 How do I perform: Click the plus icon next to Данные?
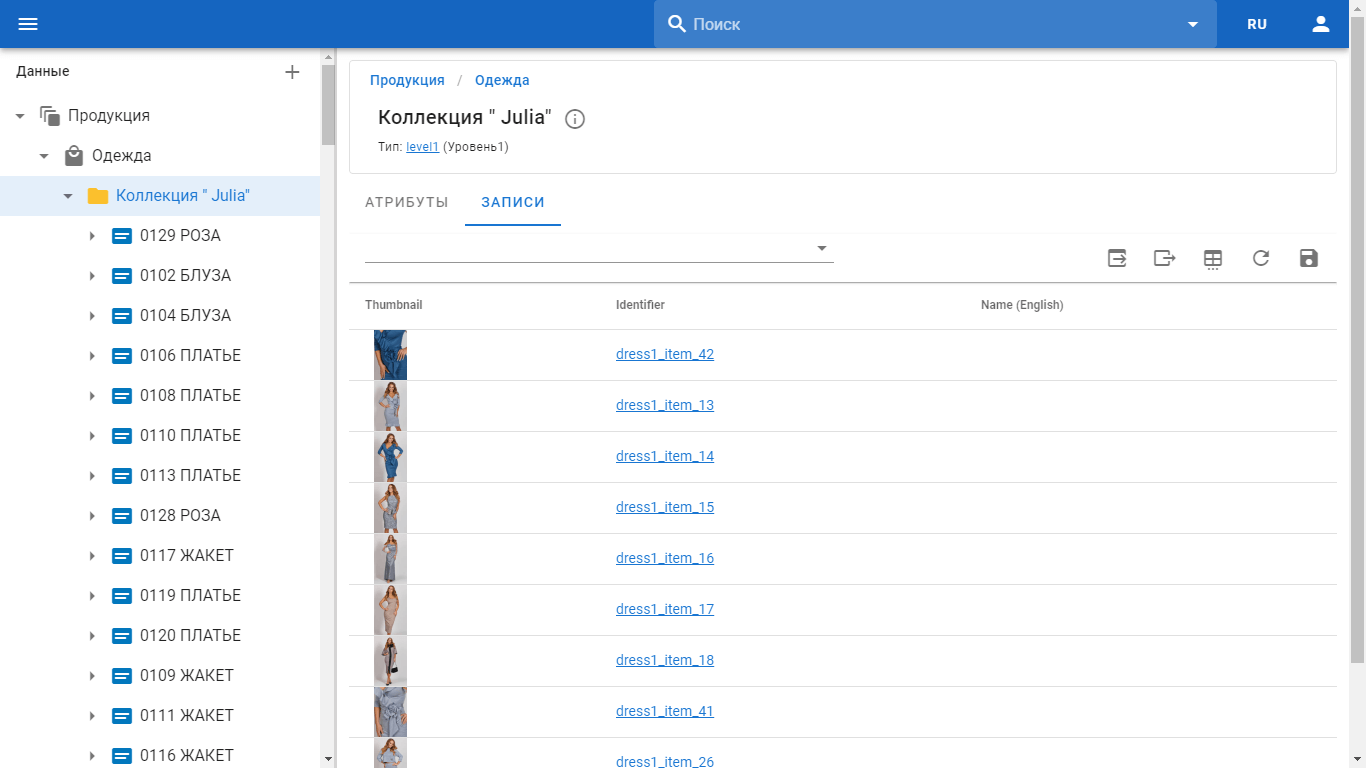[292, 72]
